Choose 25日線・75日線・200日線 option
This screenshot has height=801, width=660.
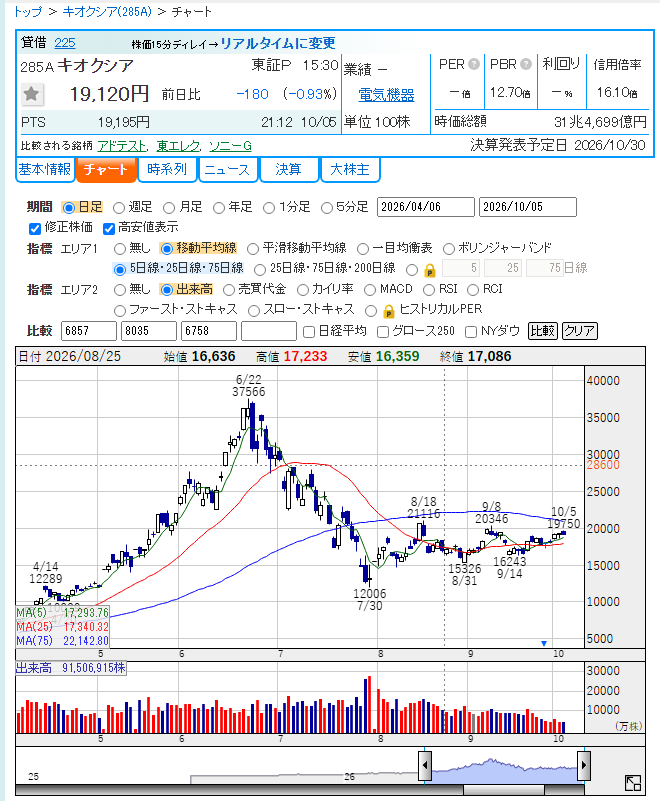point(260,269)
